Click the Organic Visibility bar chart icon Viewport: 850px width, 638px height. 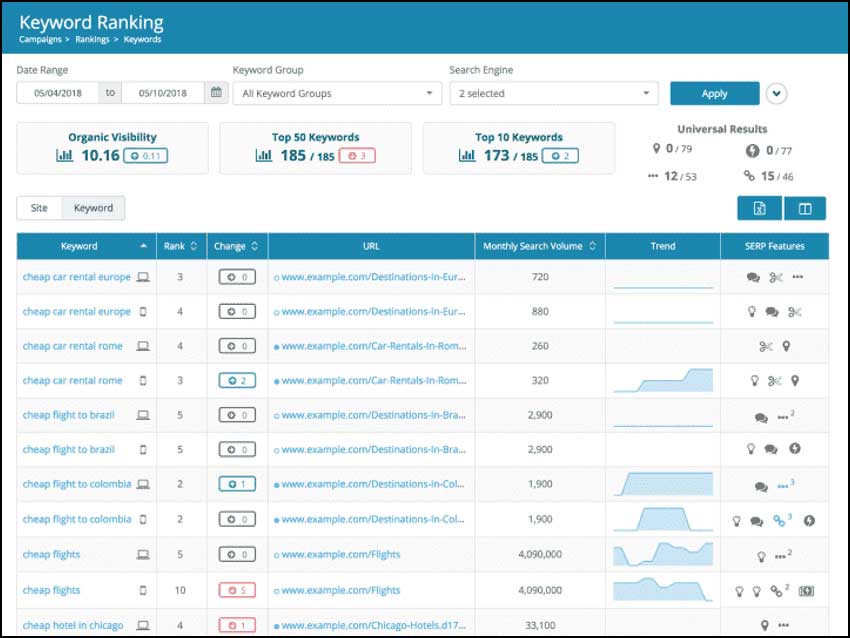[65, 156]
